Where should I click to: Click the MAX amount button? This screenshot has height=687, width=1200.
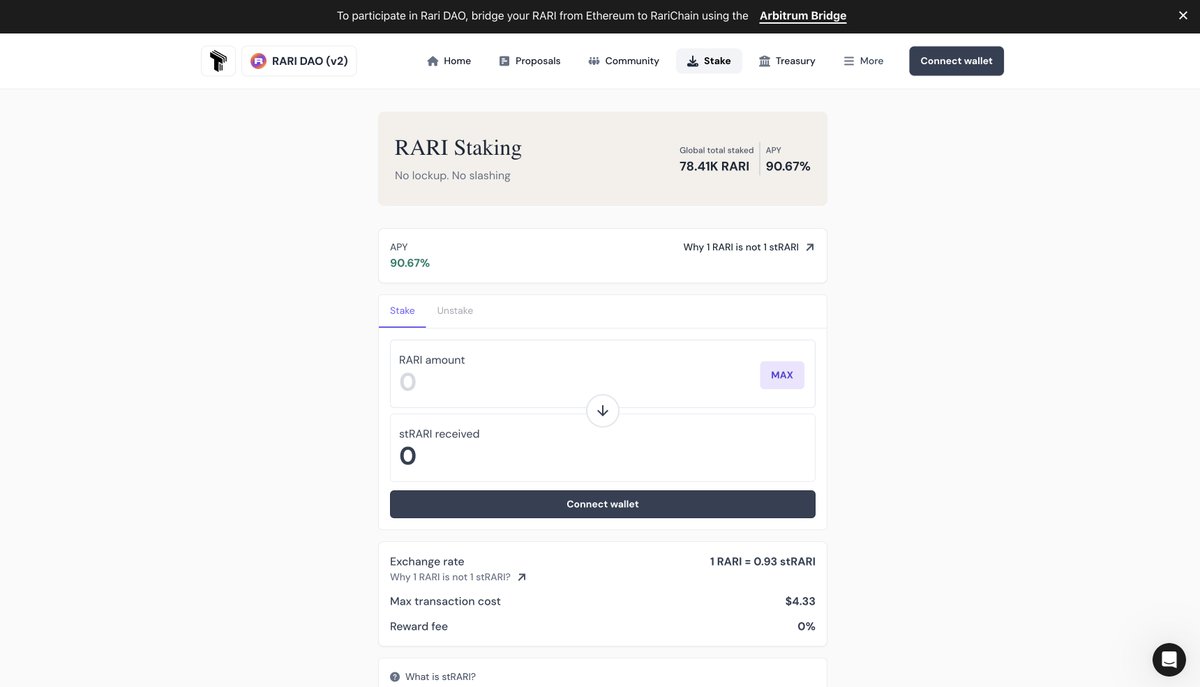click(x=782, y=375)
